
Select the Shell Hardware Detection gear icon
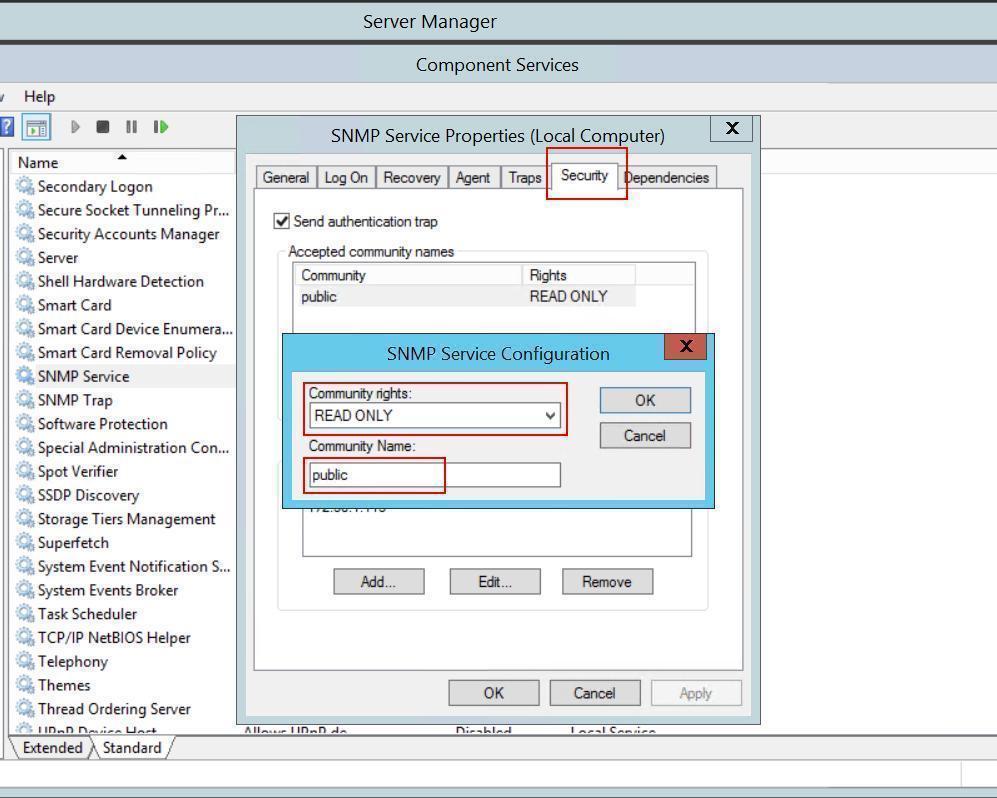[25, 281]
